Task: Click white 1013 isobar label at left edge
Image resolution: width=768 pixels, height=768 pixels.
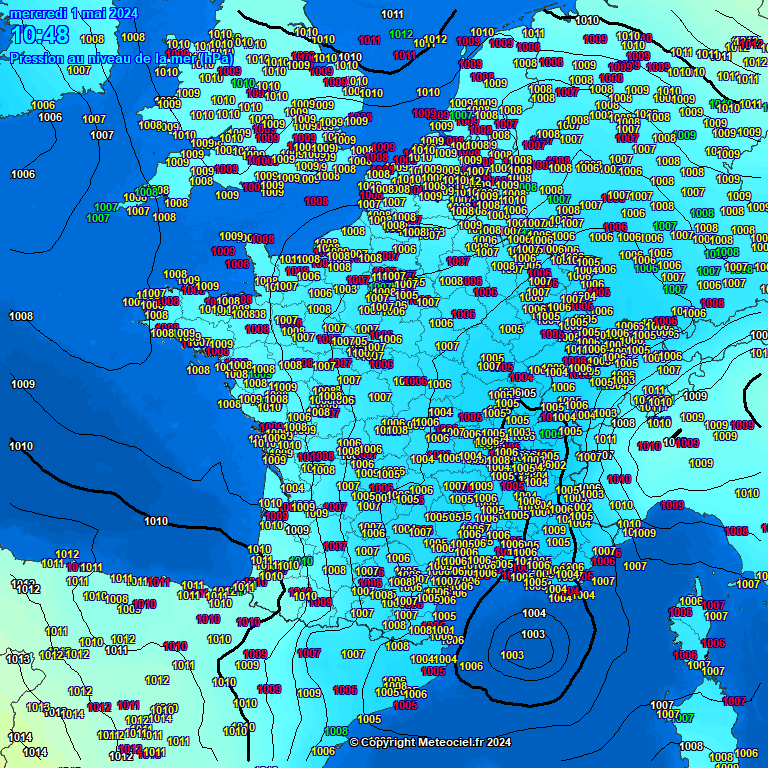Action: tap(18, 659)
